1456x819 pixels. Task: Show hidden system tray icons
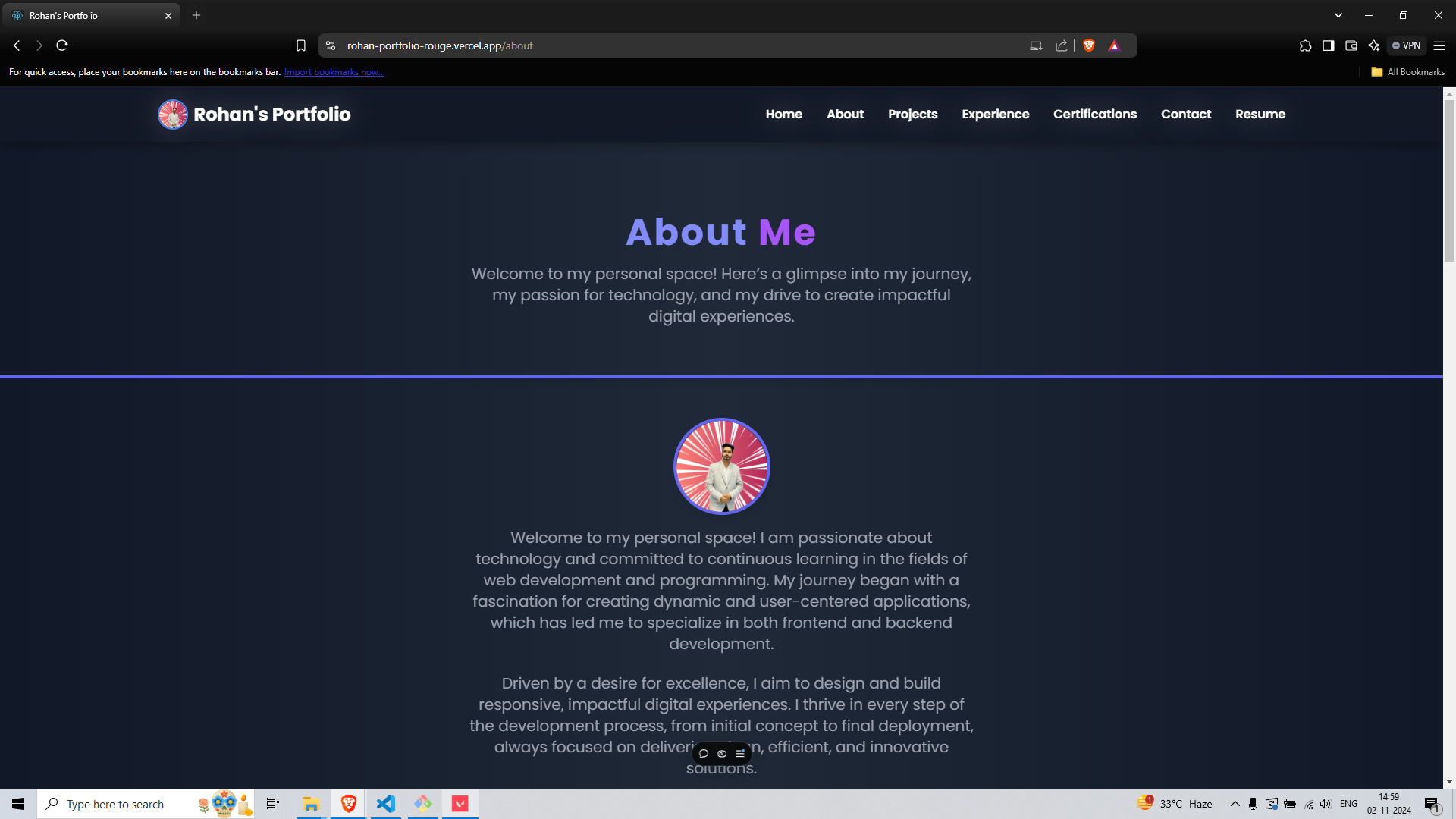click(1235, 804)
